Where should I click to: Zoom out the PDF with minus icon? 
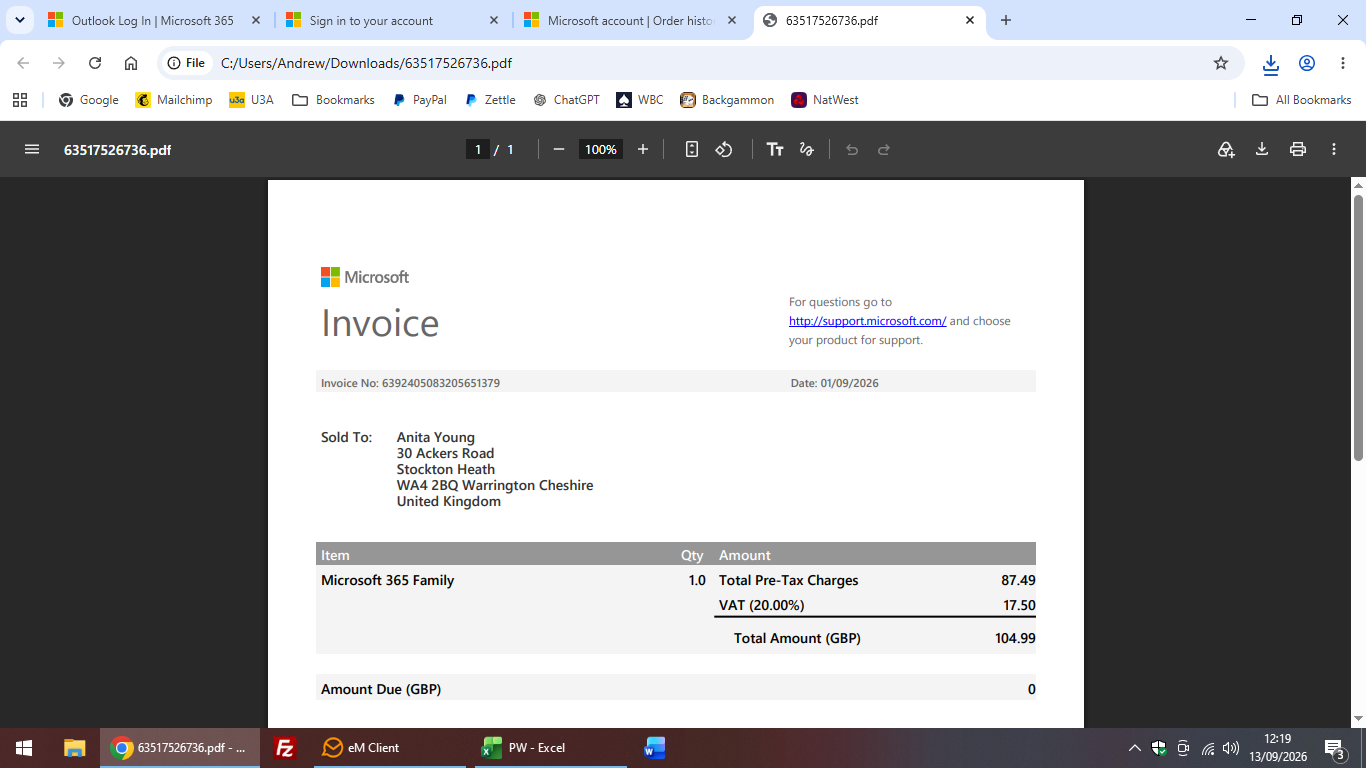tap(559, 149)
